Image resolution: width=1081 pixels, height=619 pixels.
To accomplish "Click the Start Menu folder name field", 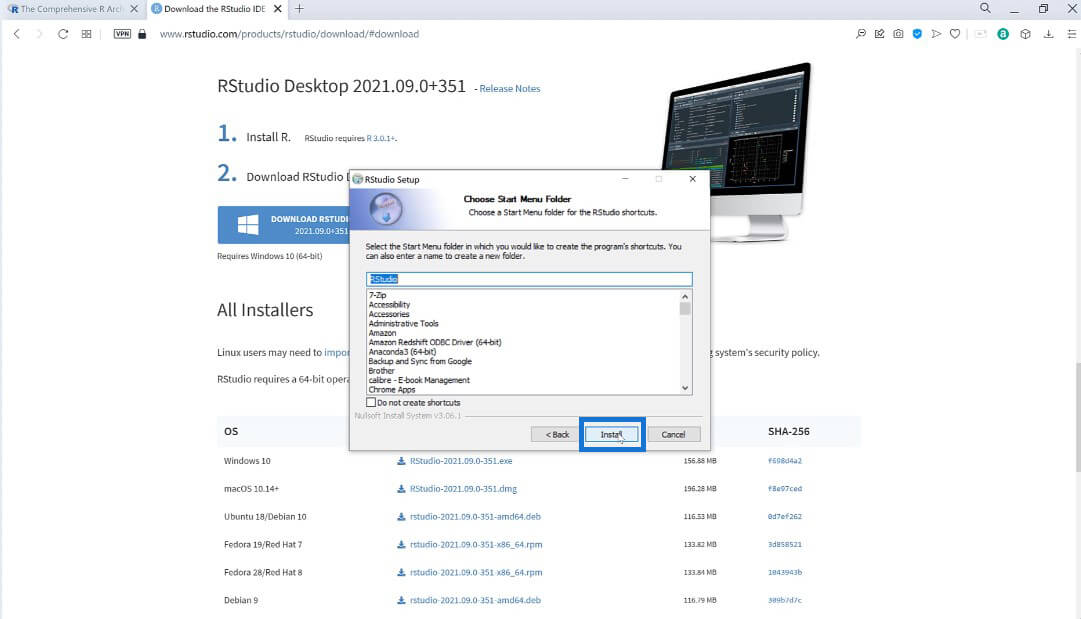I will tap(529, 279).
